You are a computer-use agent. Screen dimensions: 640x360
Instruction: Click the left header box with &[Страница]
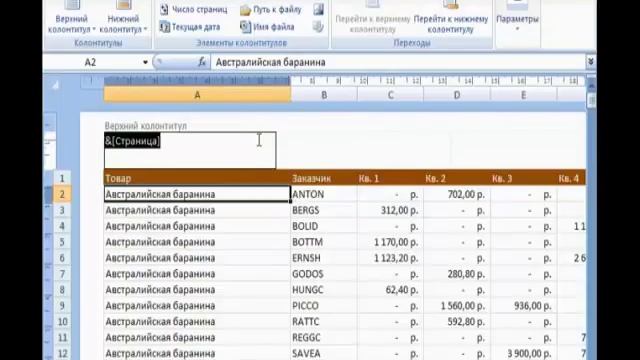[x=190, y=150]
